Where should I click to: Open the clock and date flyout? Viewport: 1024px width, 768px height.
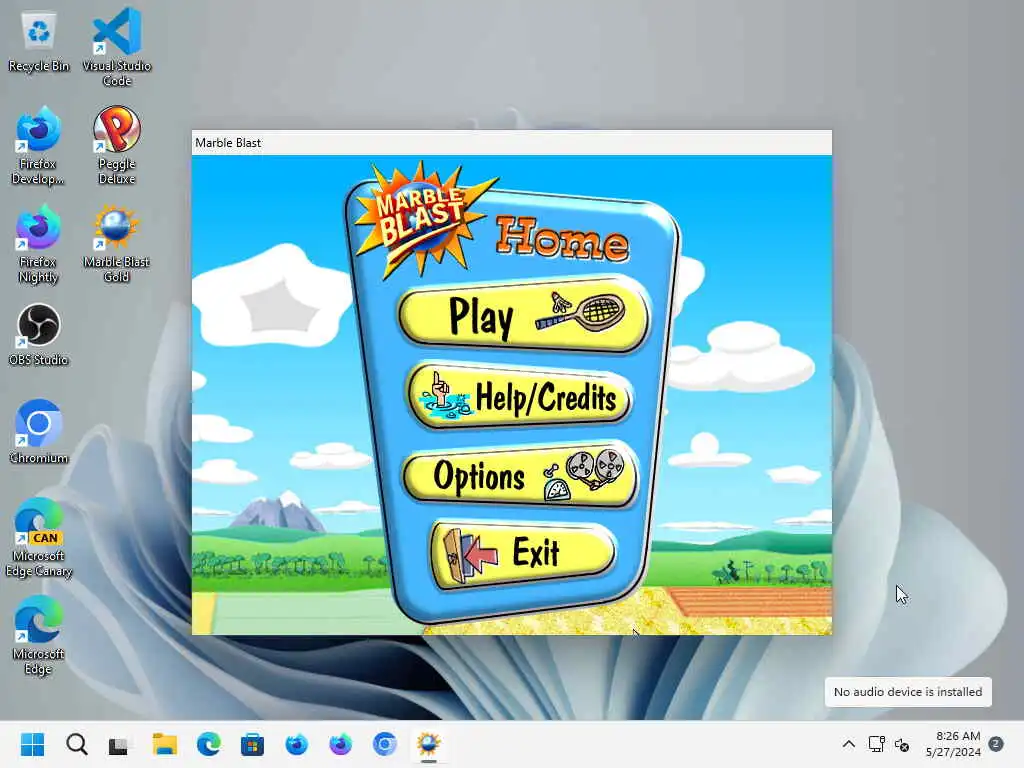pos(953,744)
